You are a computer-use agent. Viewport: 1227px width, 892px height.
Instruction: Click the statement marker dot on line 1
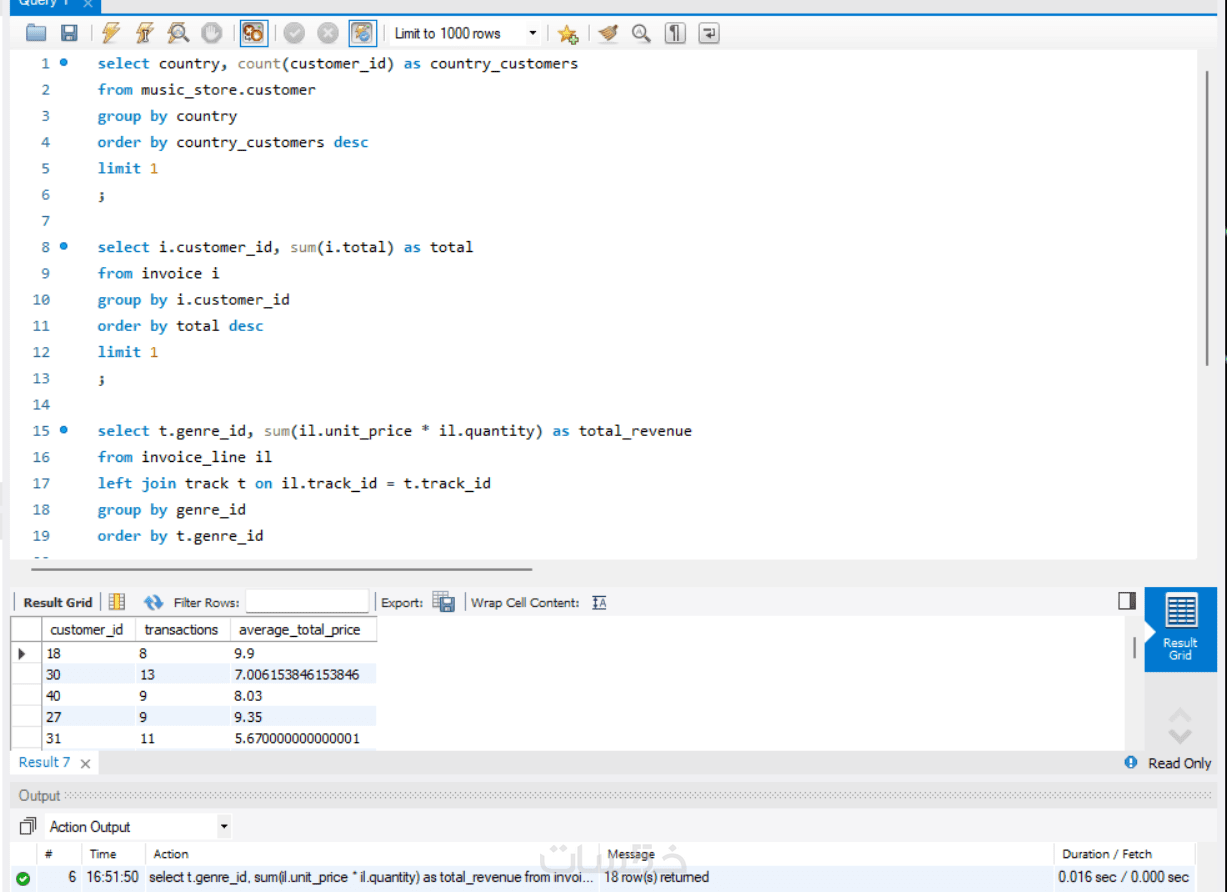point(64,62)
